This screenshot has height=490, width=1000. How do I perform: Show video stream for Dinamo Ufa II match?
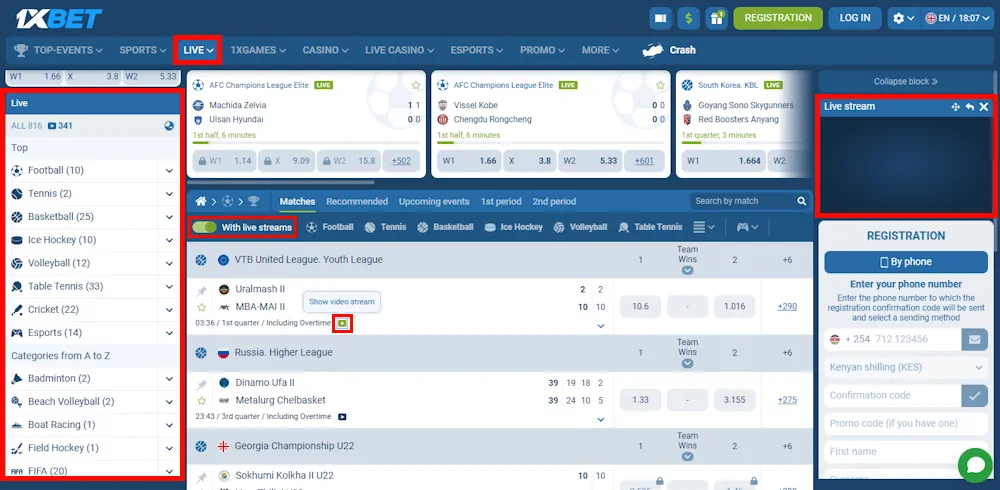(x=342, y=417)
